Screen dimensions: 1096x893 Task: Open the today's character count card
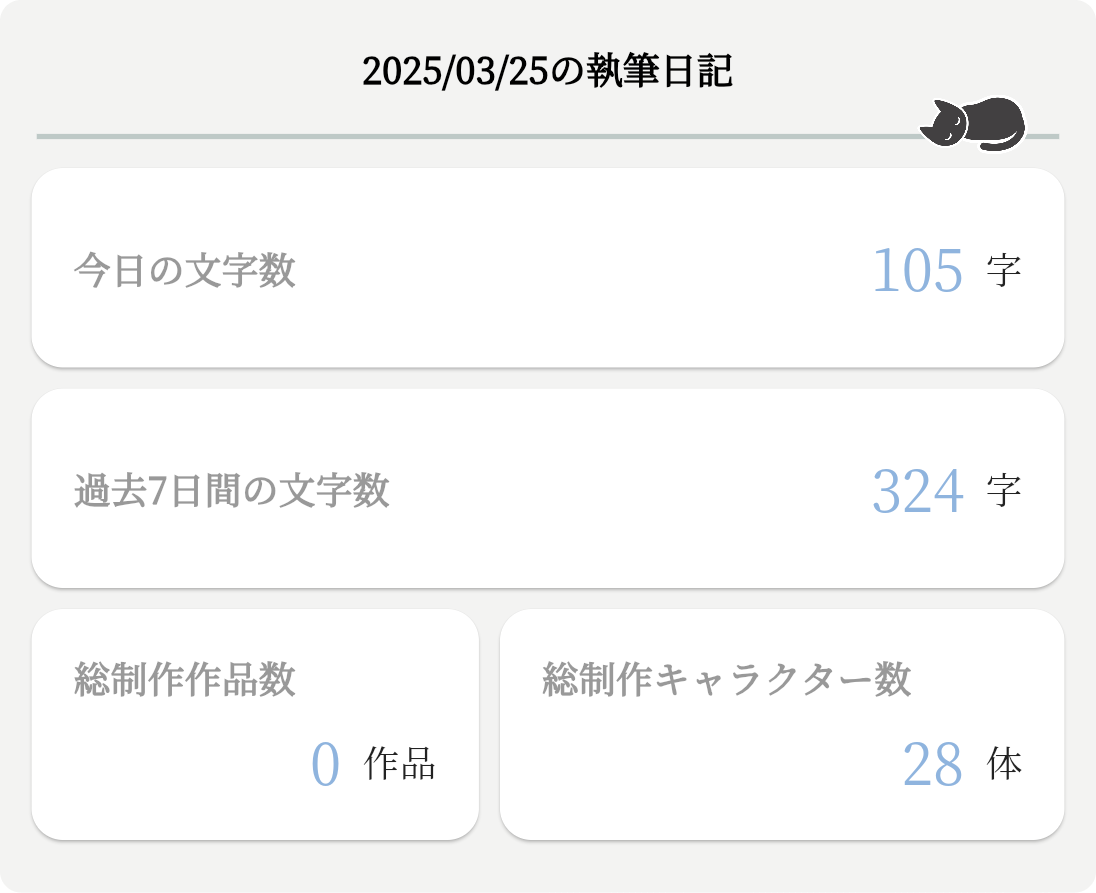[548, 320]
